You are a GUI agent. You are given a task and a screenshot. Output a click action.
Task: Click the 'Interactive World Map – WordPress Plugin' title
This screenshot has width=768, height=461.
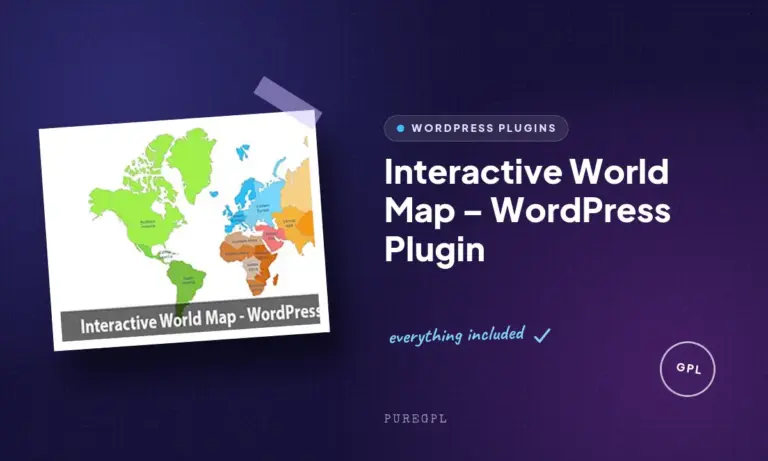[x=528, y=211]
